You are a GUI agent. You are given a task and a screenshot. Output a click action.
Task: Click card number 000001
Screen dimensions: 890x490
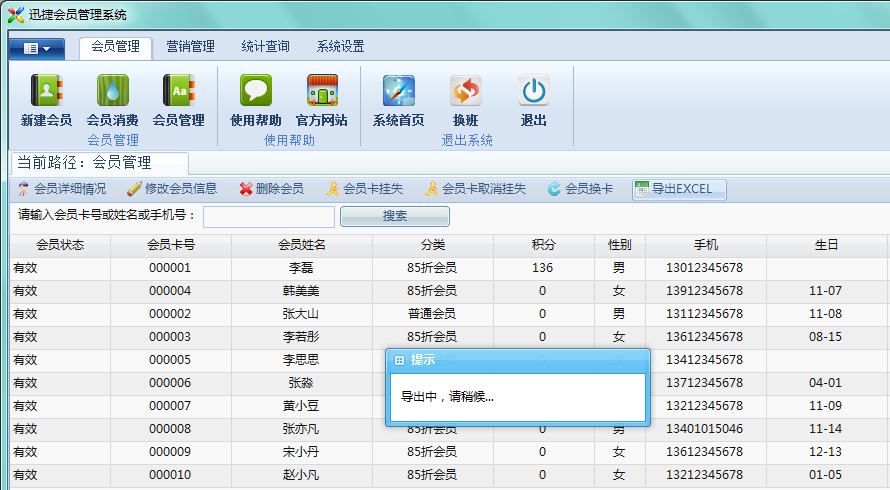170,268
